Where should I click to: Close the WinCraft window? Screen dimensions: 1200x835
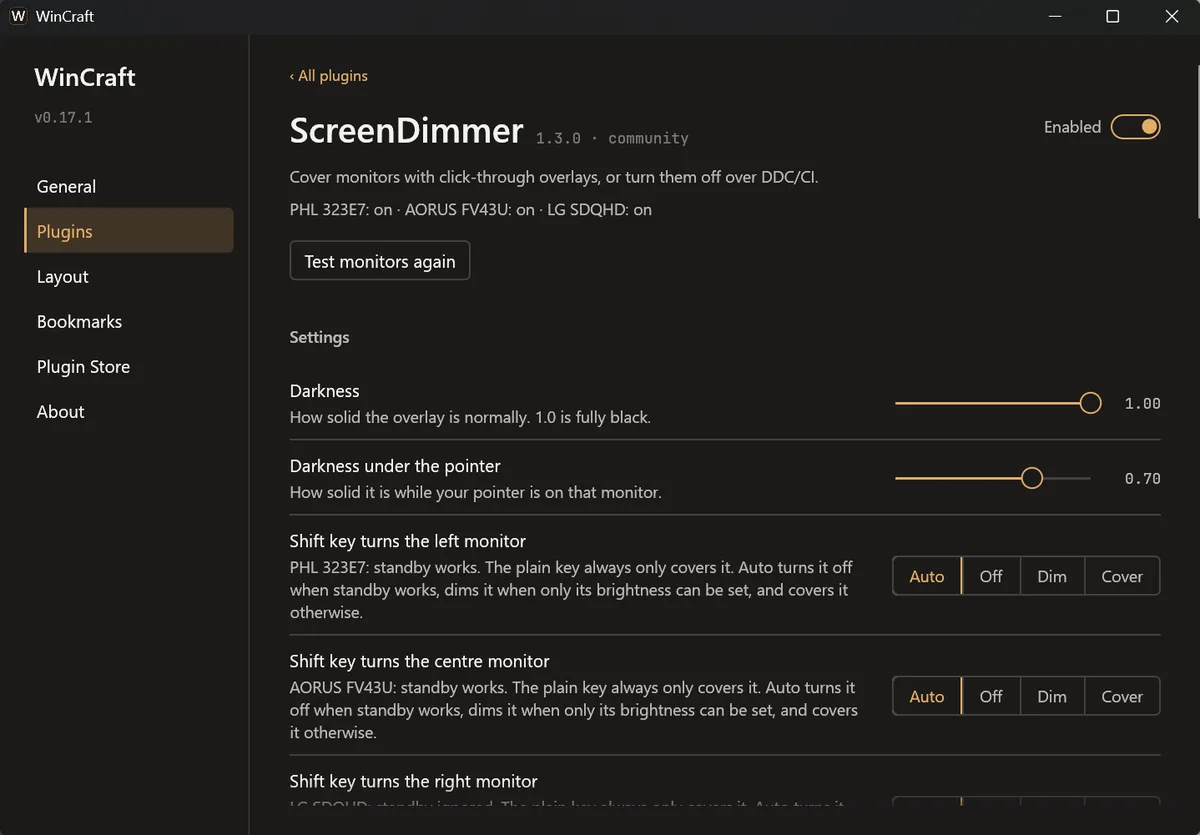1173,17
